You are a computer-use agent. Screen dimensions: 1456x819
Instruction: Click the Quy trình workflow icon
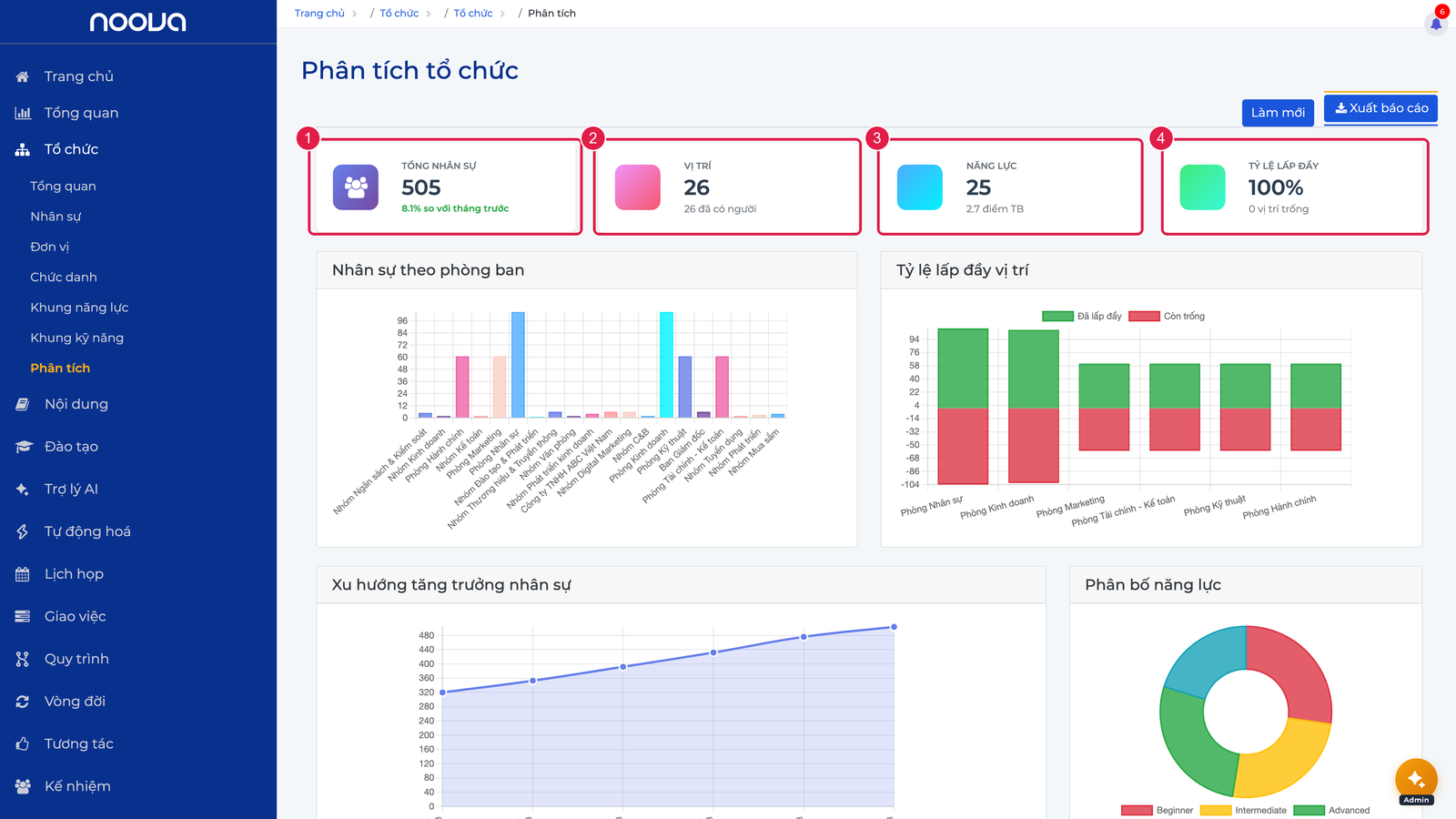pyautogui.click(x=23, y=659)
